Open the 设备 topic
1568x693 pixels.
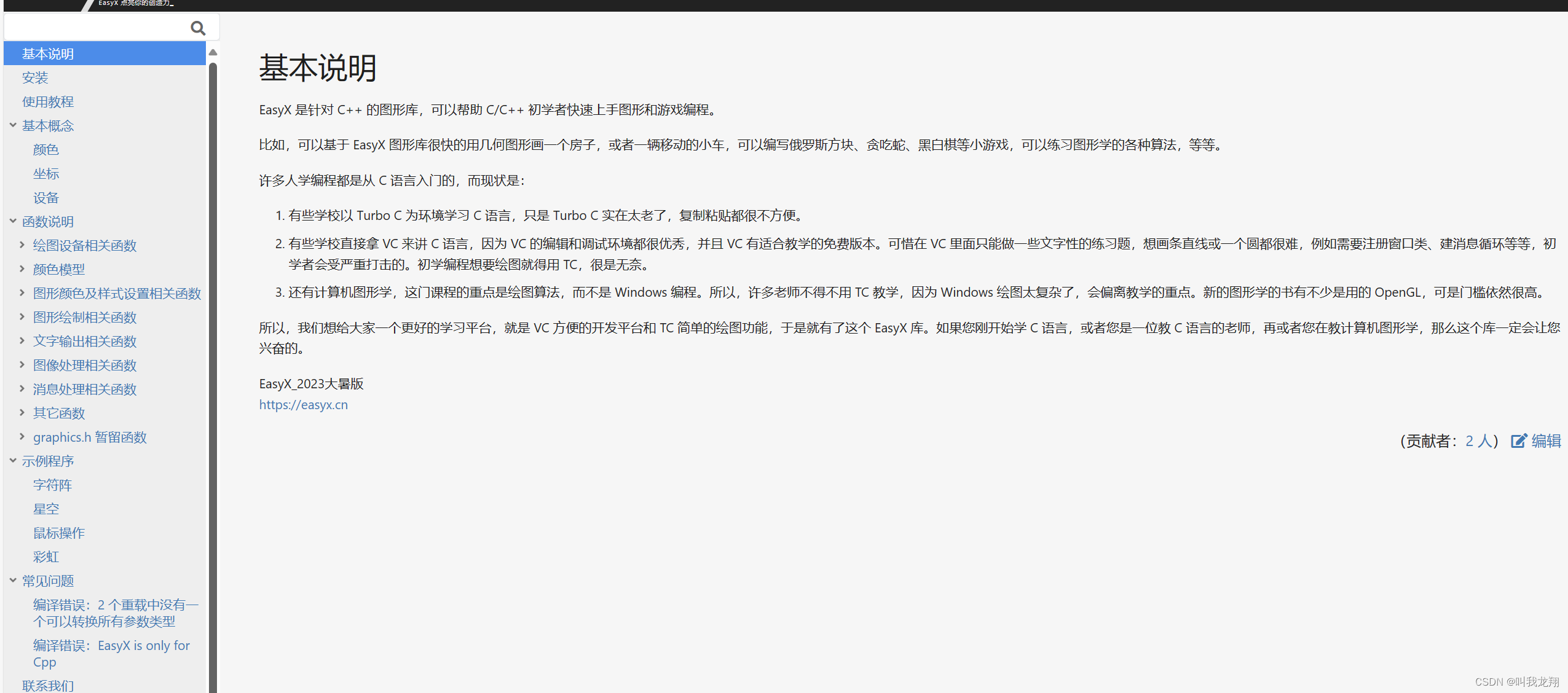click(x=46, y=197)
